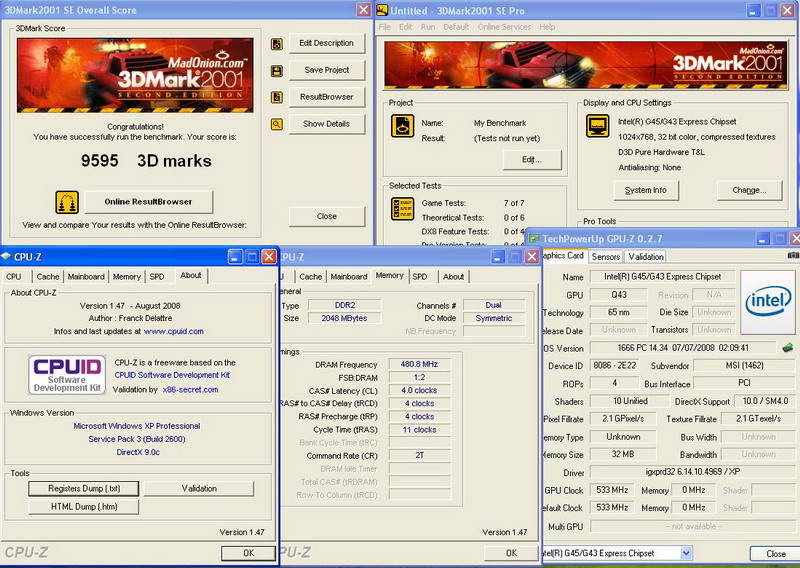This screenshot has height=568, width=800.
Task: Click the Edit Description icon
Action: coord(277,44)
